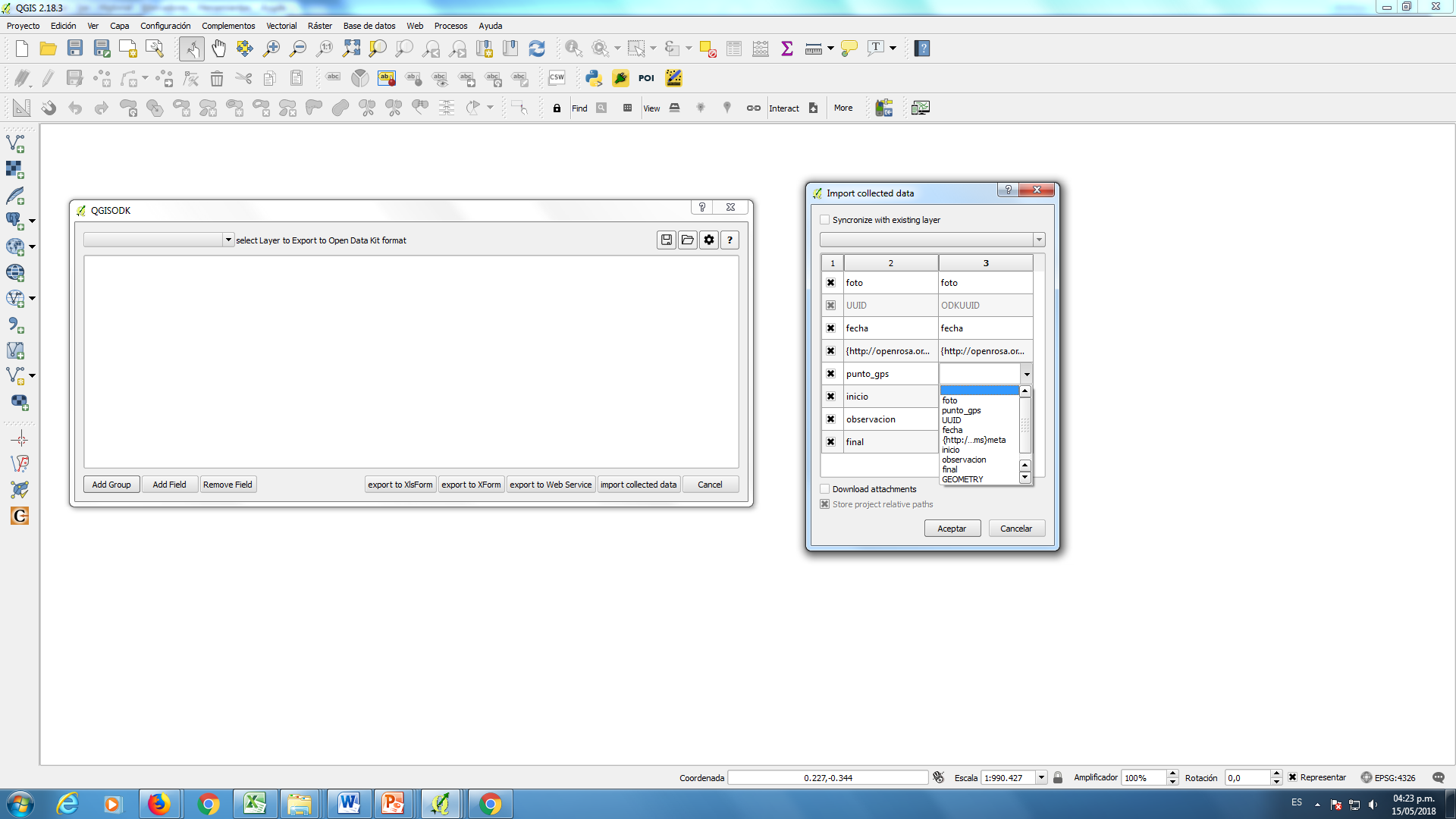Image resolution: width=1456 pixels, height=819 pixels.
Task: Choose GEOMETRY from the open field list
Action: (x=962, y=479)
